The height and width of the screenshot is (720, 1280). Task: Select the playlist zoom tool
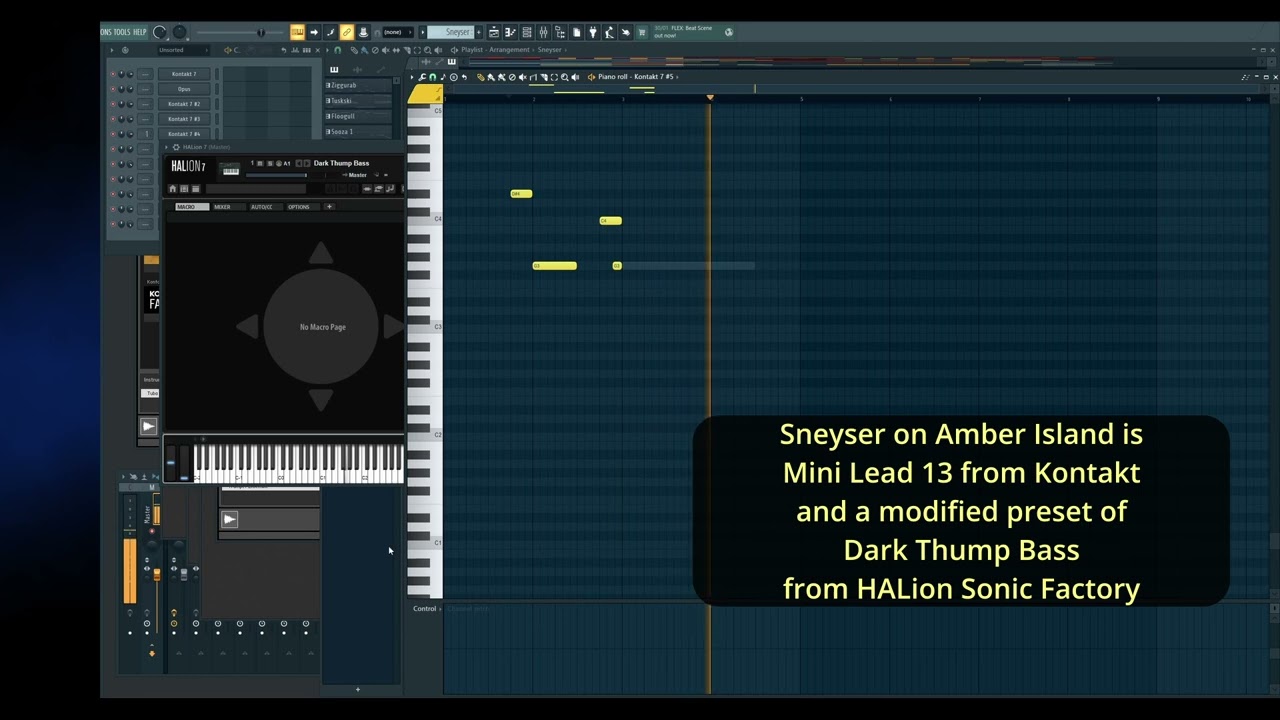coord(428,50)
